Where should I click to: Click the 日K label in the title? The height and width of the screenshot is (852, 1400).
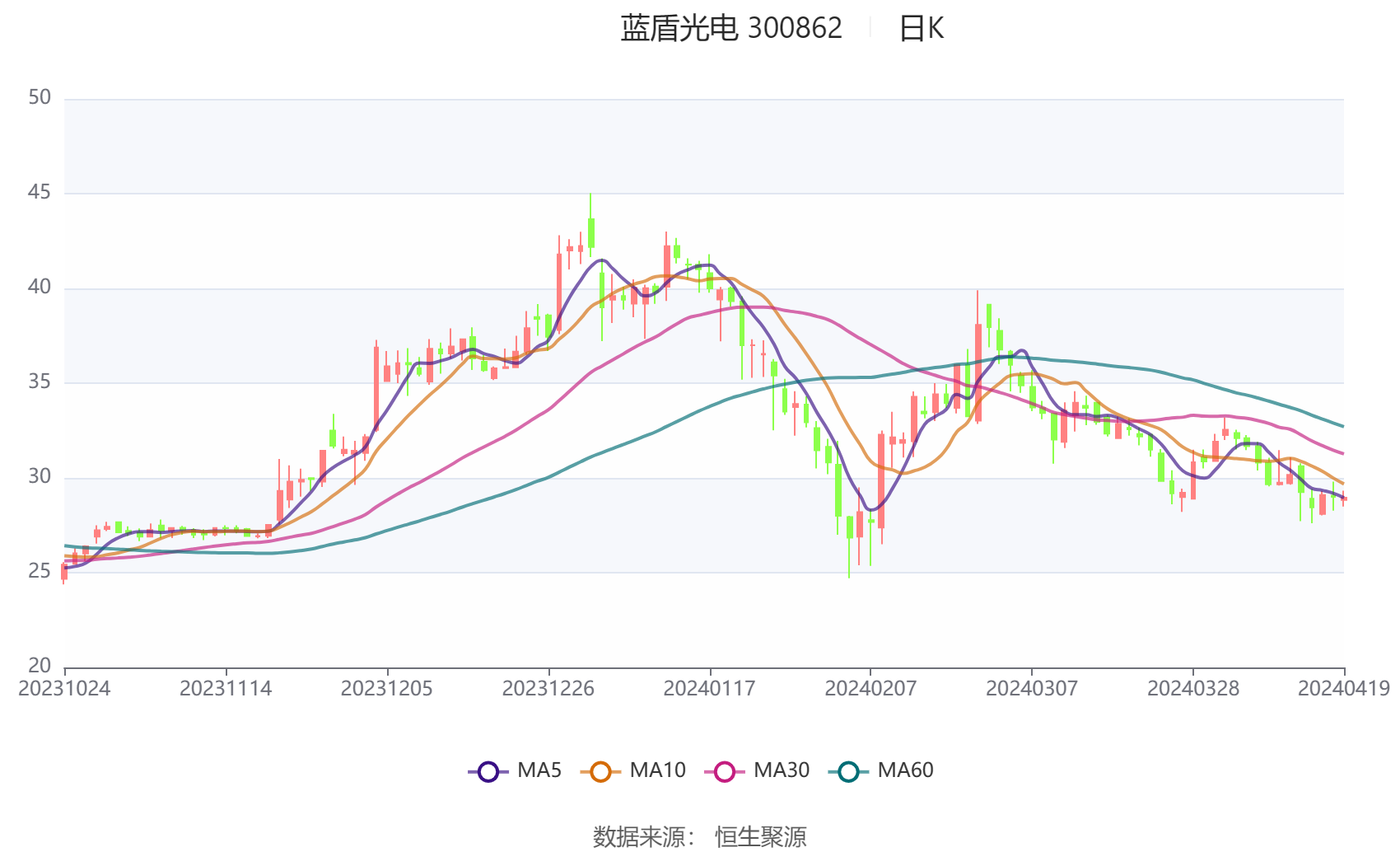(x=922, y=29)
